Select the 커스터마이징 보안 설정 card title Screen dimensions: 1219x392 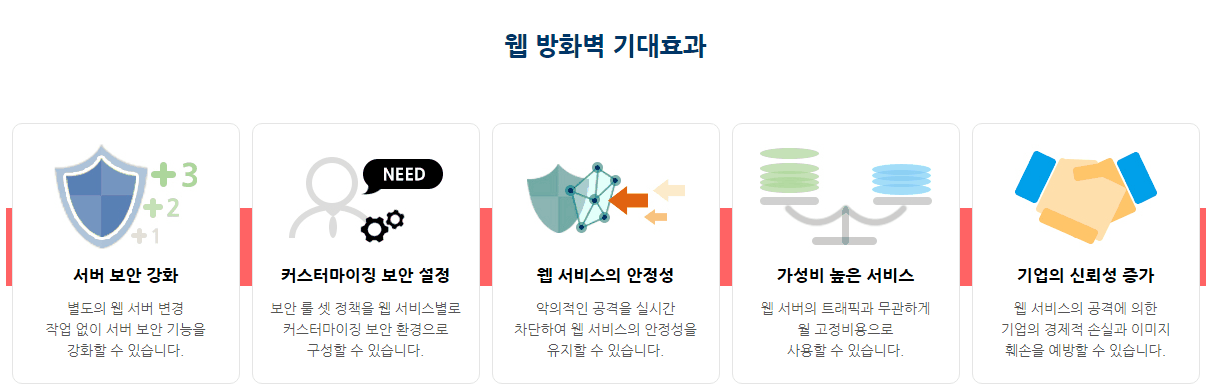click(x=366, y=274)
